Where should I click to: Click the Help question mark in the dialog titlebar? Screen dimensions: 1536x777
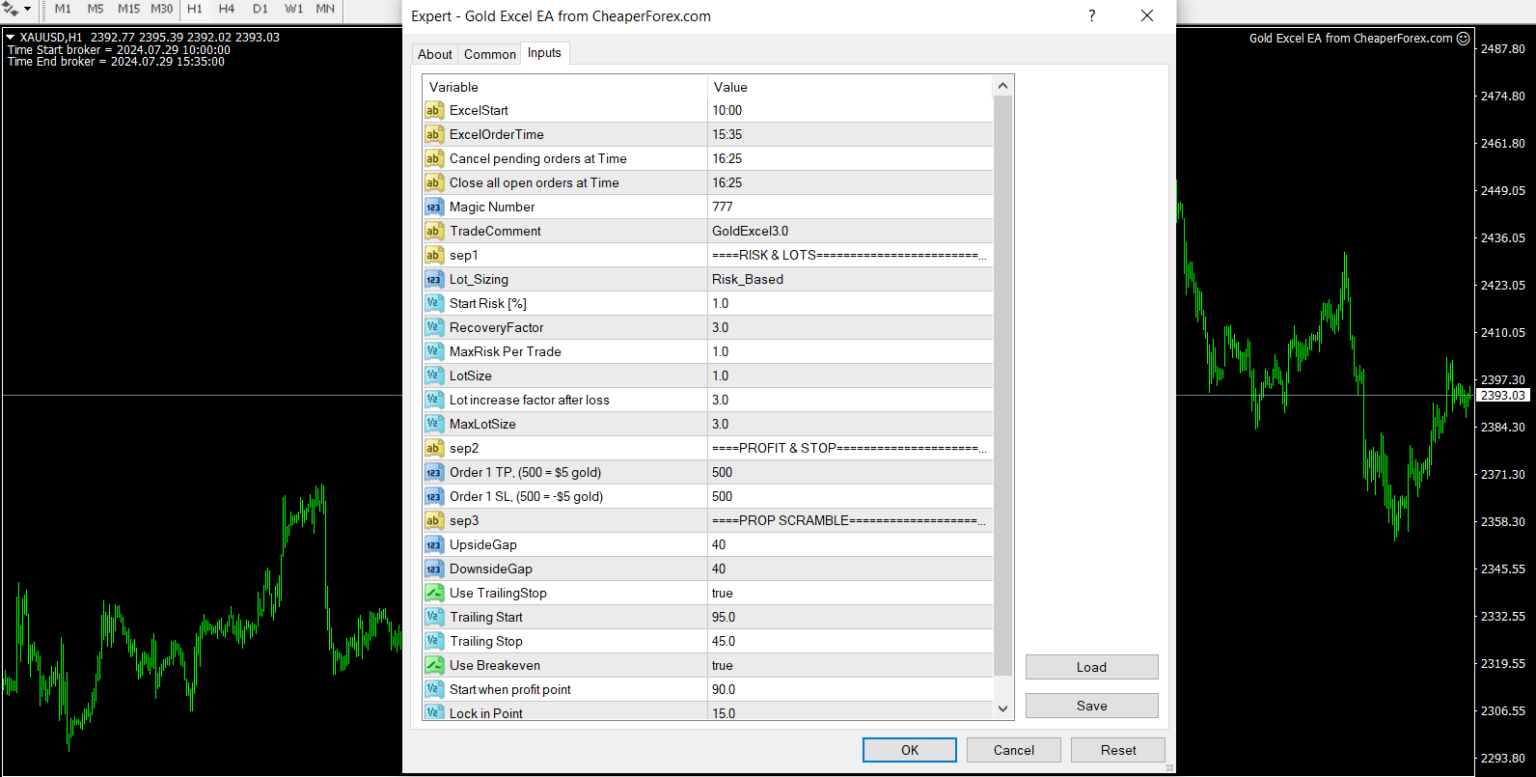pos(1093,16)
